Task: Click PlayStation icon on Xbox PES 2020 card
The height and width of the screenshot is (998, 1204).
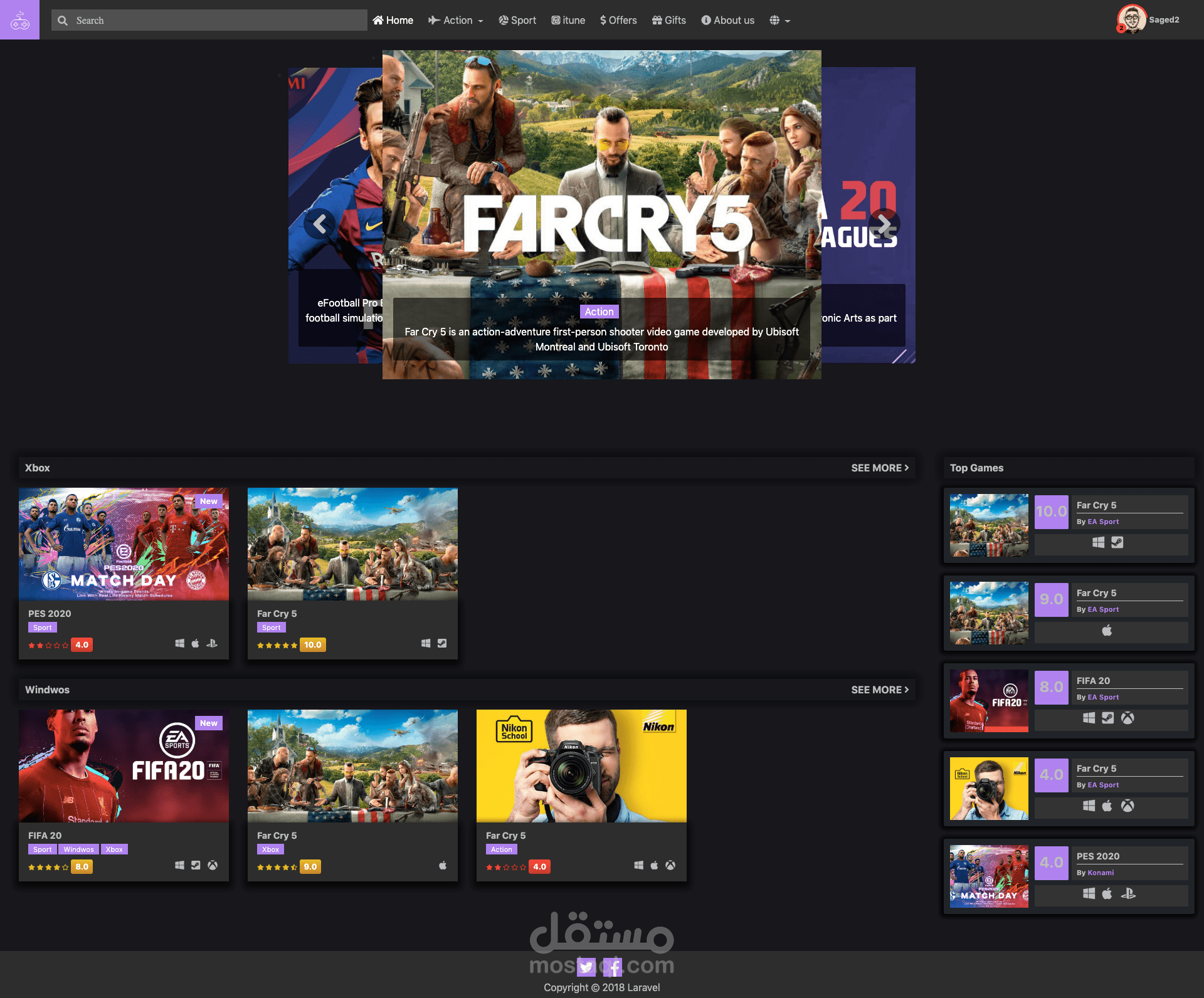Action: (212, 643)
